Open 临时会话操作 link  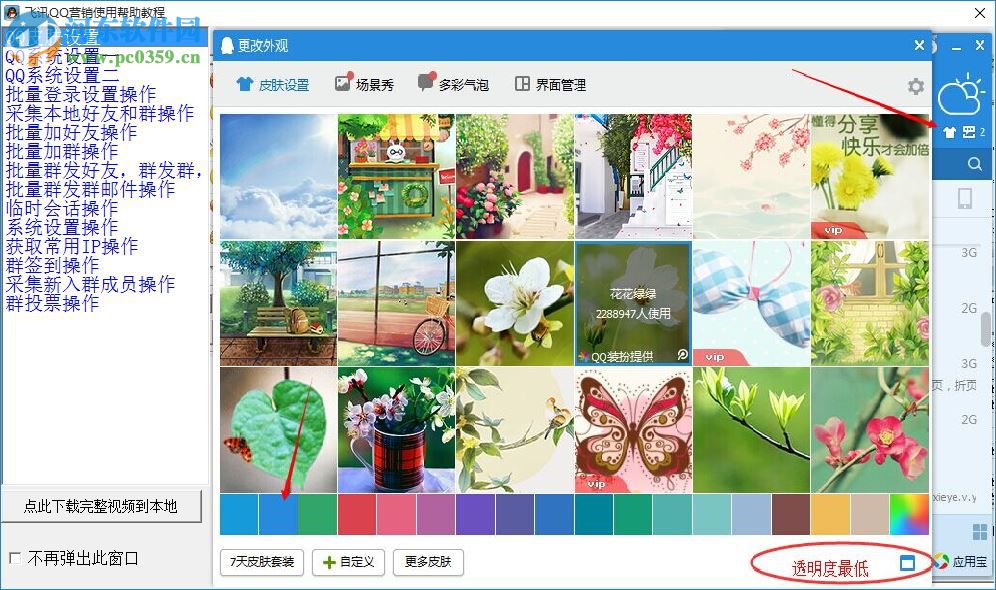click(x=62, y=208)
